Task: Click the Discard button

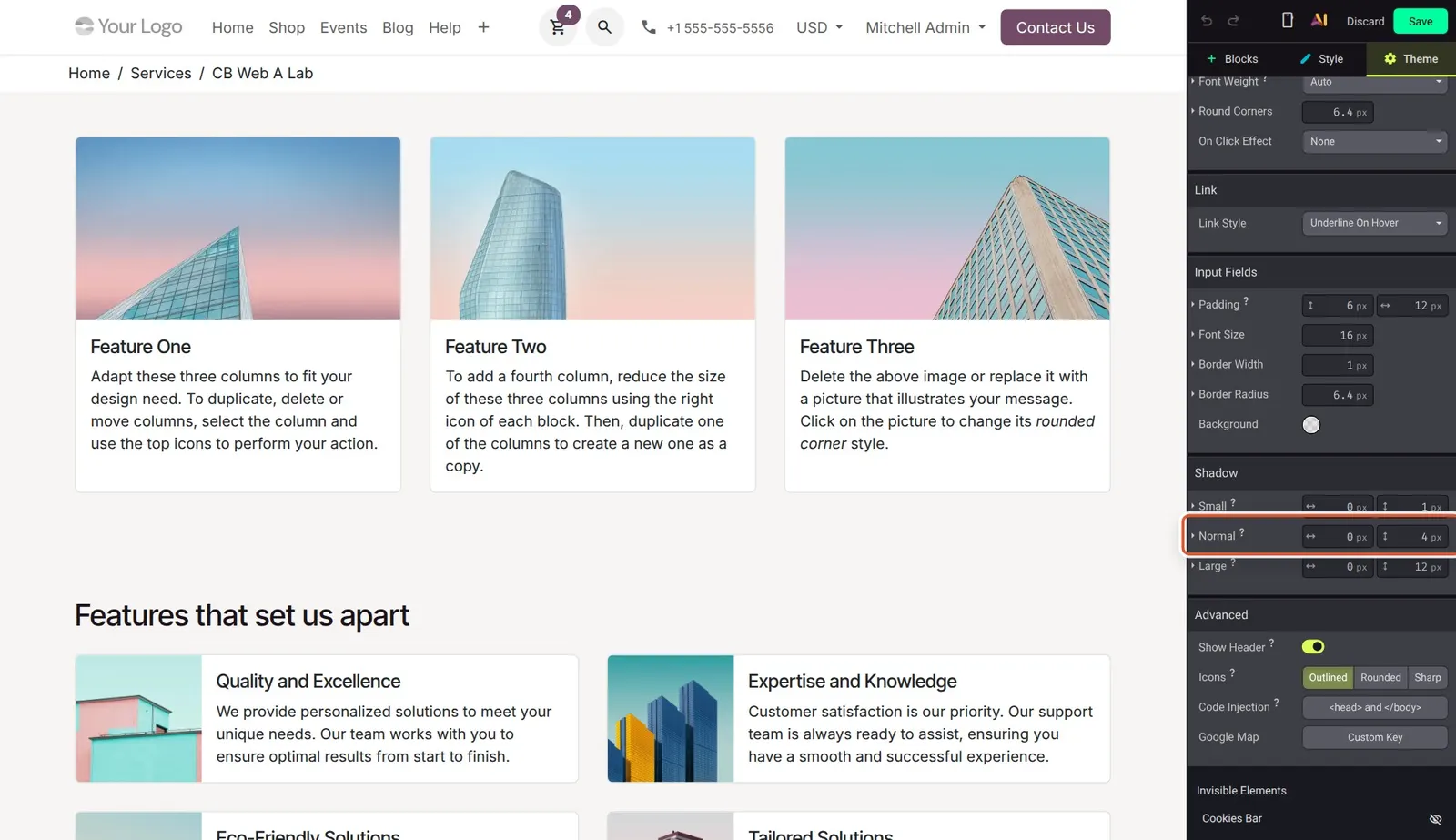Action: (x=1365, y=21)
